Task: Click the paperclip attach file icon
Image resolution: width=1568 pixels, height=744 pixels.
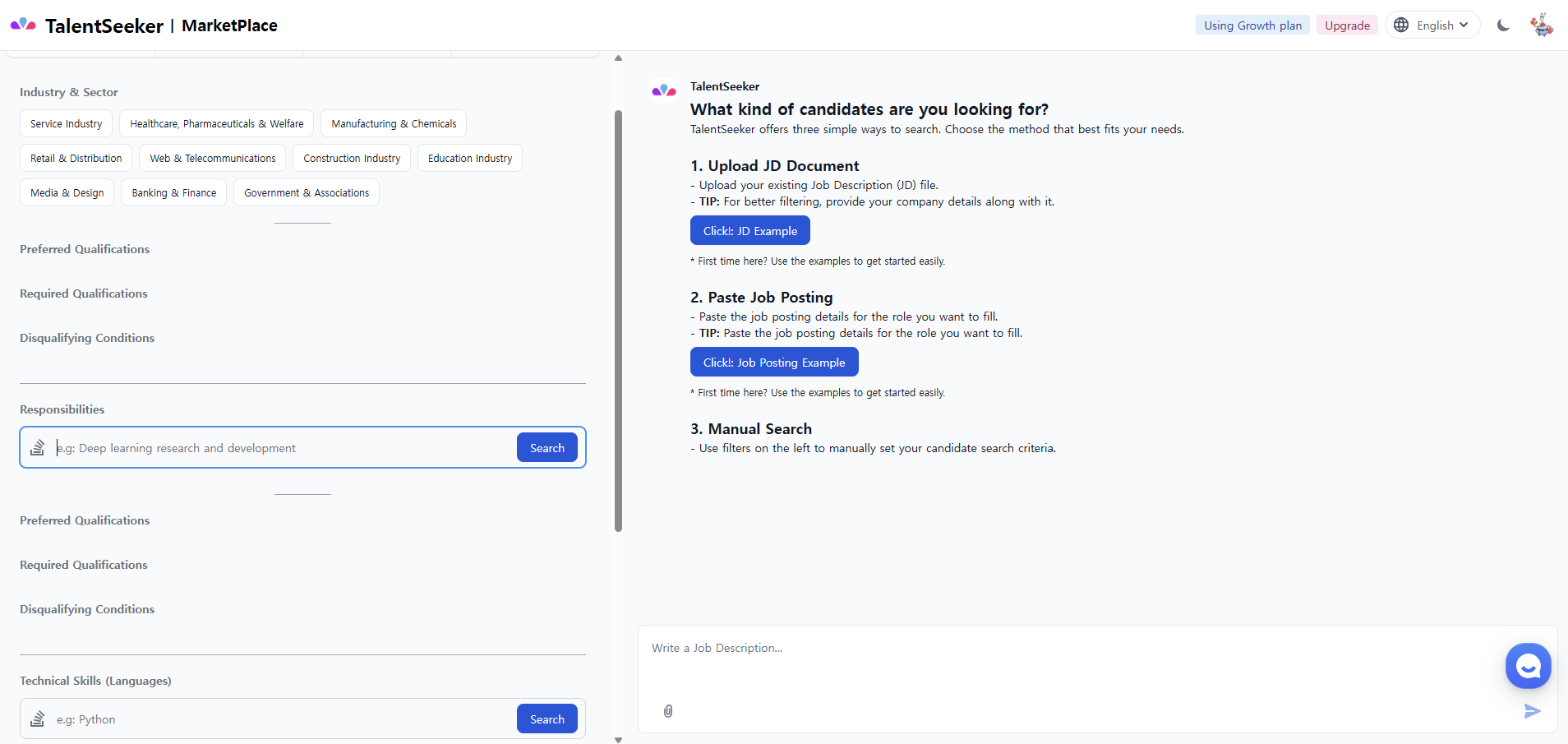Action: pyautogui.click(x=668, y=711)
